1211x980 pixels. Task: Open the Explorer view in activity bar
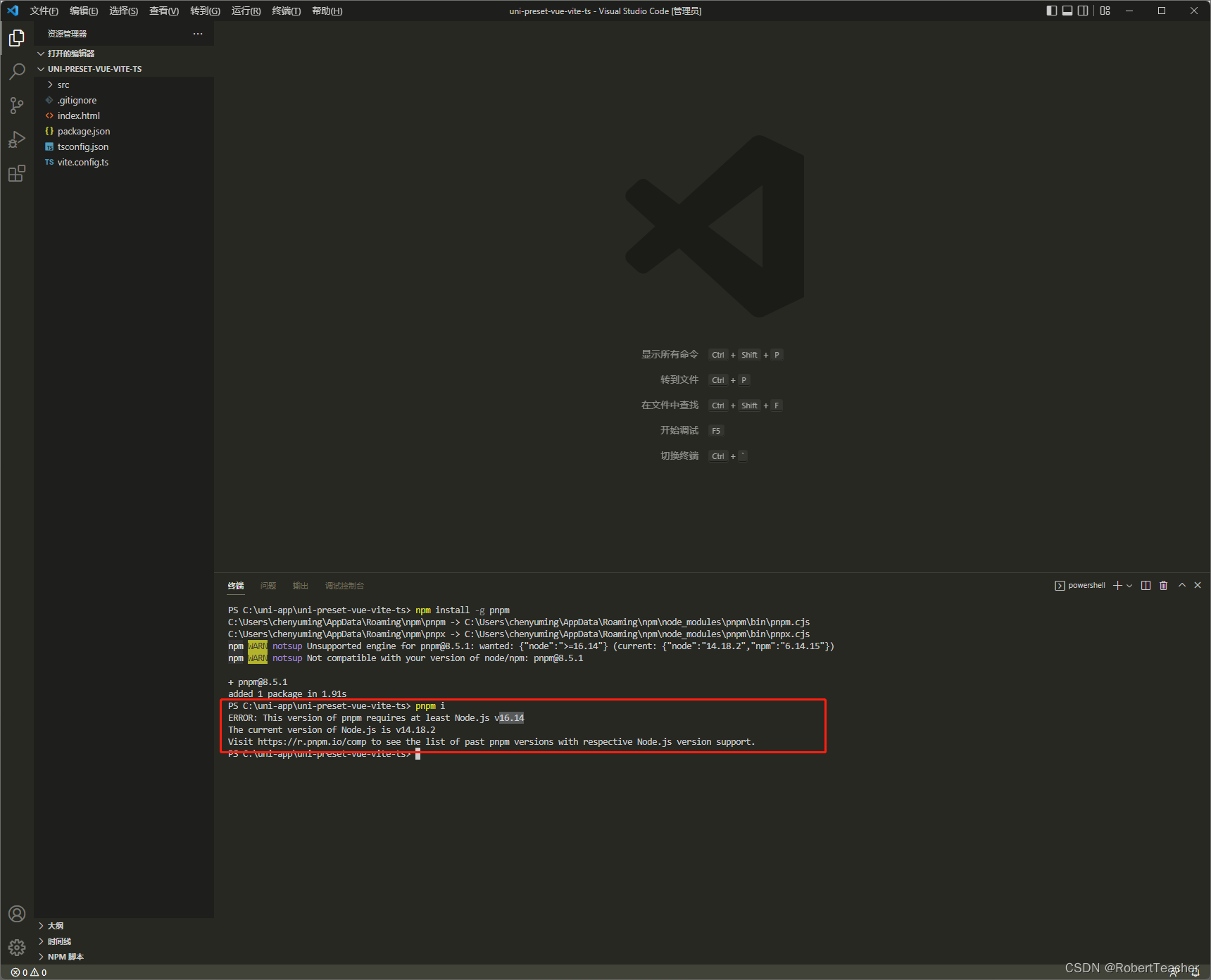pos(17,37)
